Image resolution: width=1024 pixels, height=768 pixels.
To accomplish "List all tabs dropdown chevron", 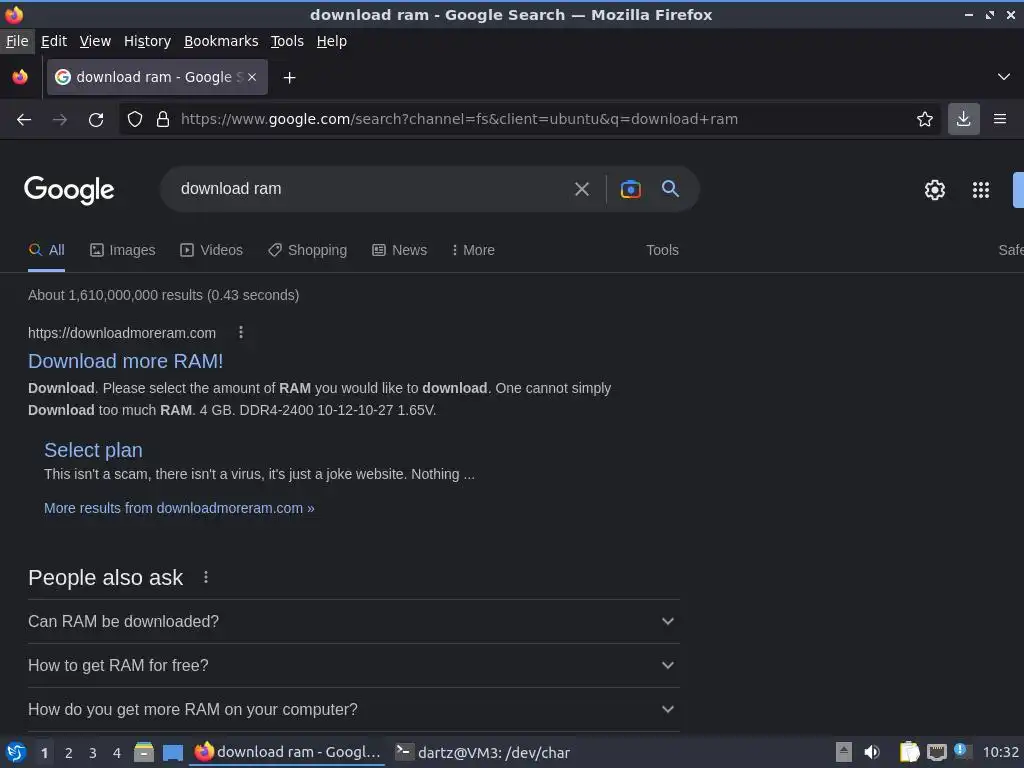I will click(1004, 77).
